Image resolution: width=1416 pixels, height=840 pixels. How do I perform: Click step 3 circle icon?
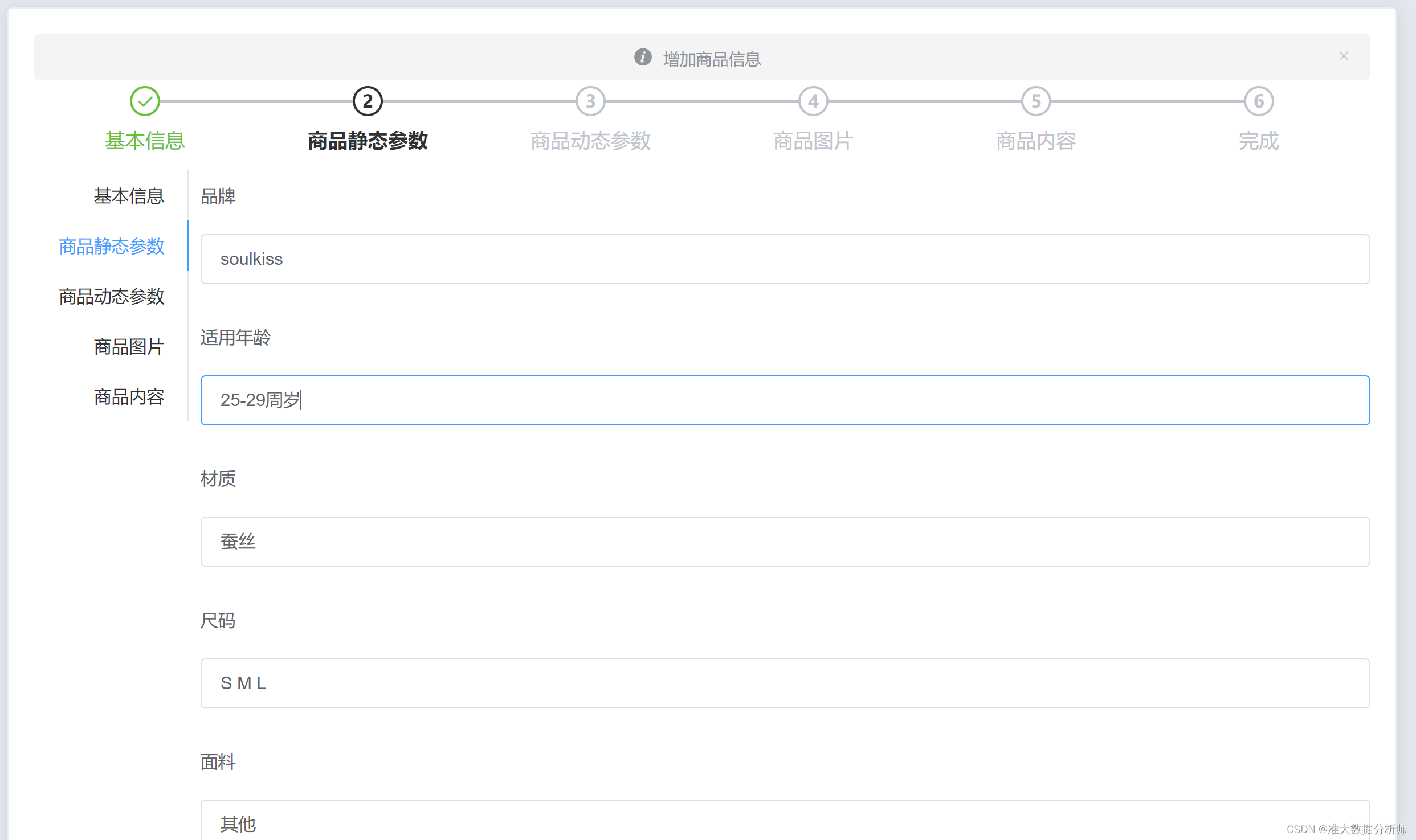[590, 101]
